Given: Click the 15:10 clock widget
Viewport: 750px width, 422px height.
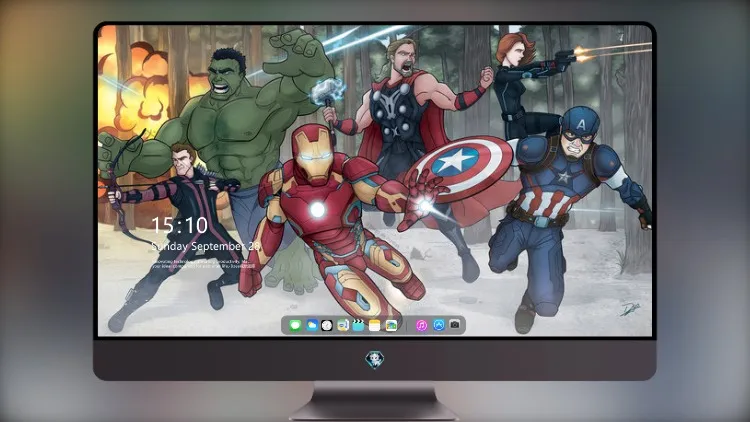Looking at the screenshot, I should (x=179, y=225).
